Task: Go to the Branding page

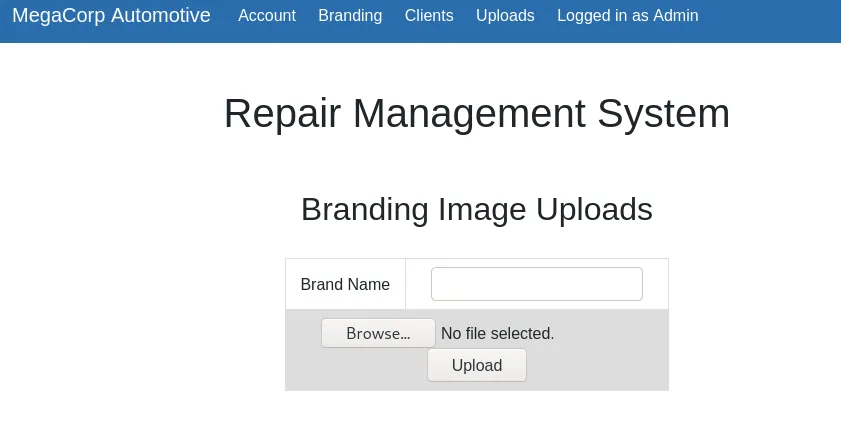Action: tap(350, 16)
